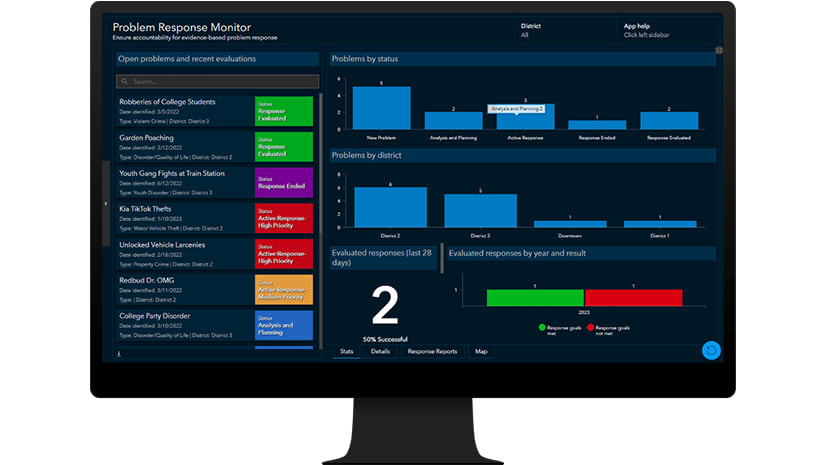The width and height of the screenshot is (826, 465).
Task: Click the round expand icon above Problems by status
Action: coord(719,51)
